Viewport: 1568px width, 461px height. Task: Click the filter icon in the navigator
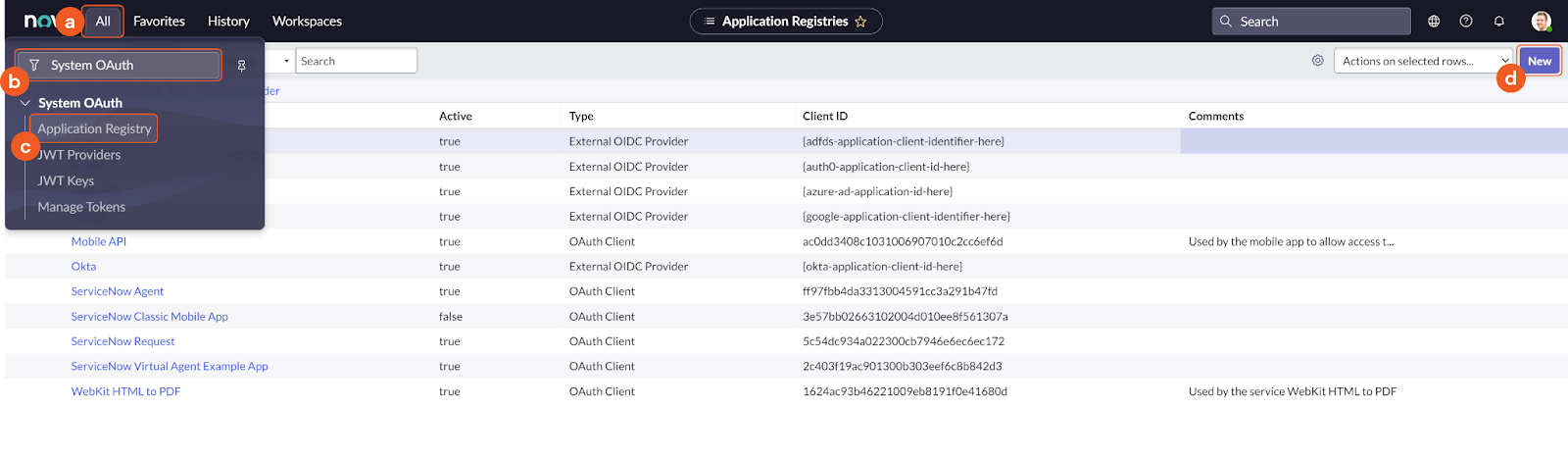coord(34,66)
